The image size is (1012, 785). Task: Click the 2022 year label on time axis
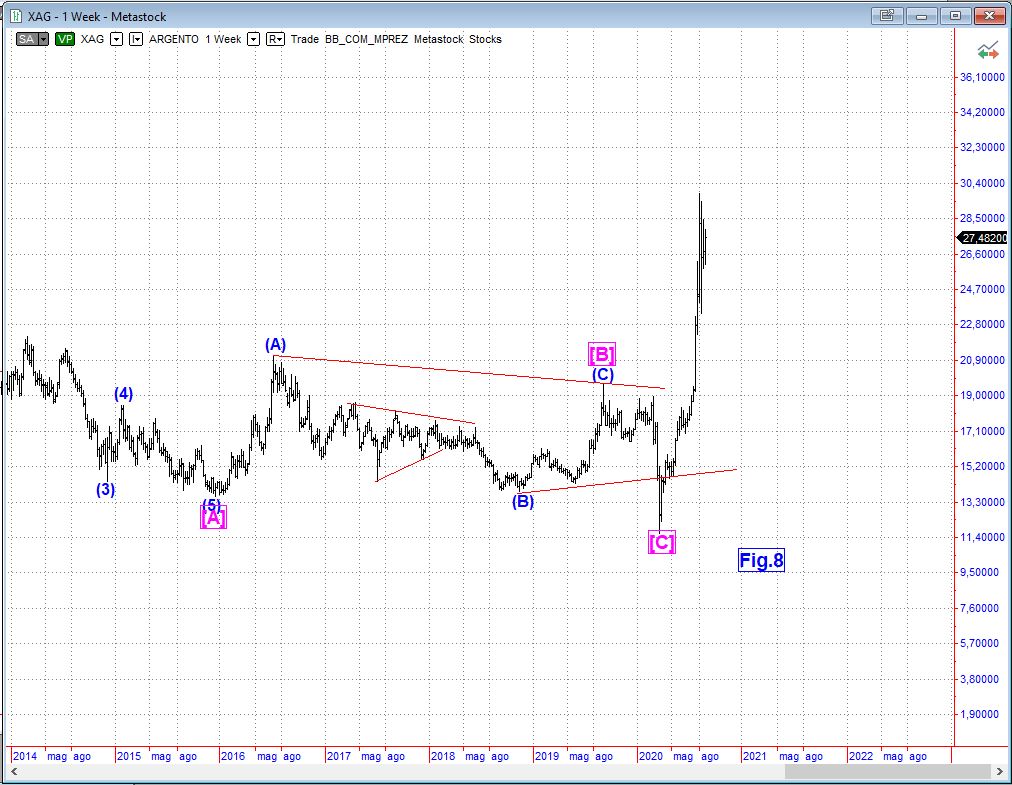tap(861, 756)
